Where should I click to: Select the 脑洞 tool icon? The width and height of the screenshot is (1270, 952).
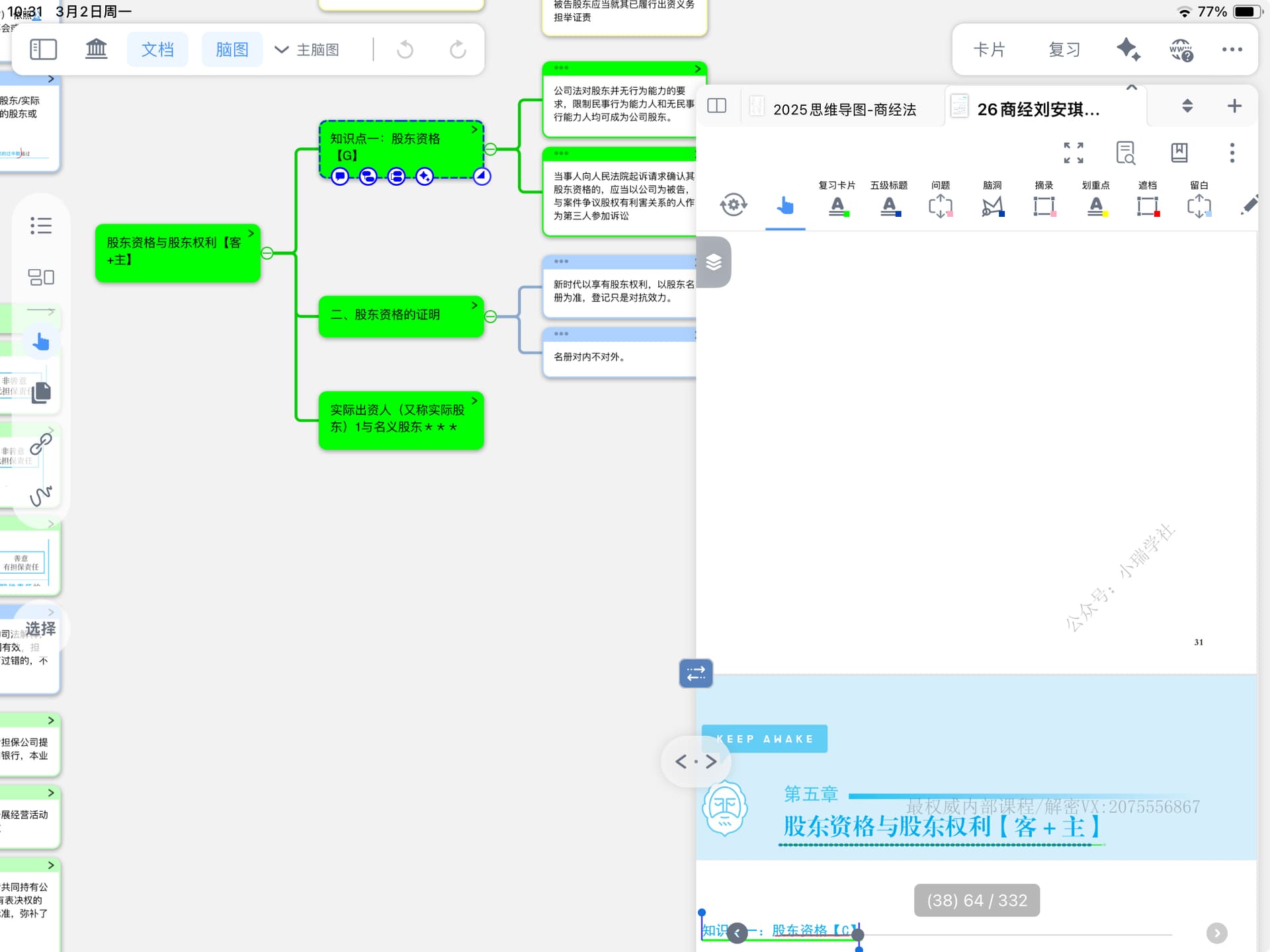(992, 206)
